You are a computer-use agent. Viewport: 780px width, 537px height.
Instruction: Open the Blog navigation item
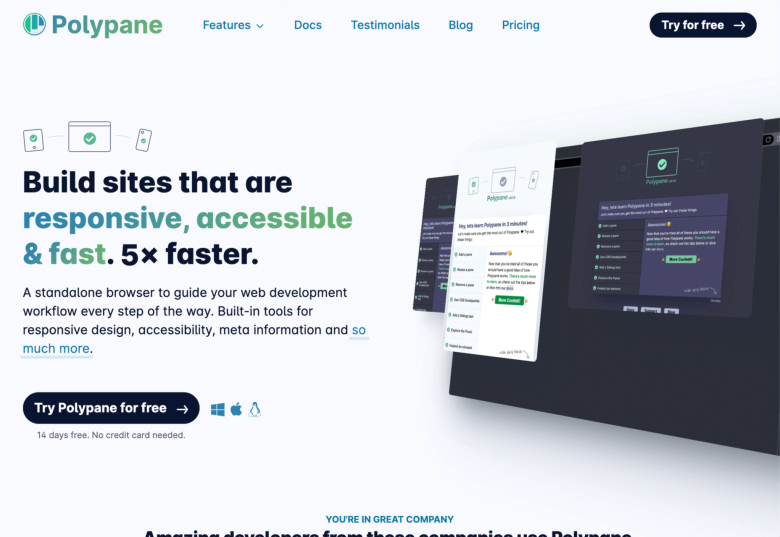pos(461,25)
